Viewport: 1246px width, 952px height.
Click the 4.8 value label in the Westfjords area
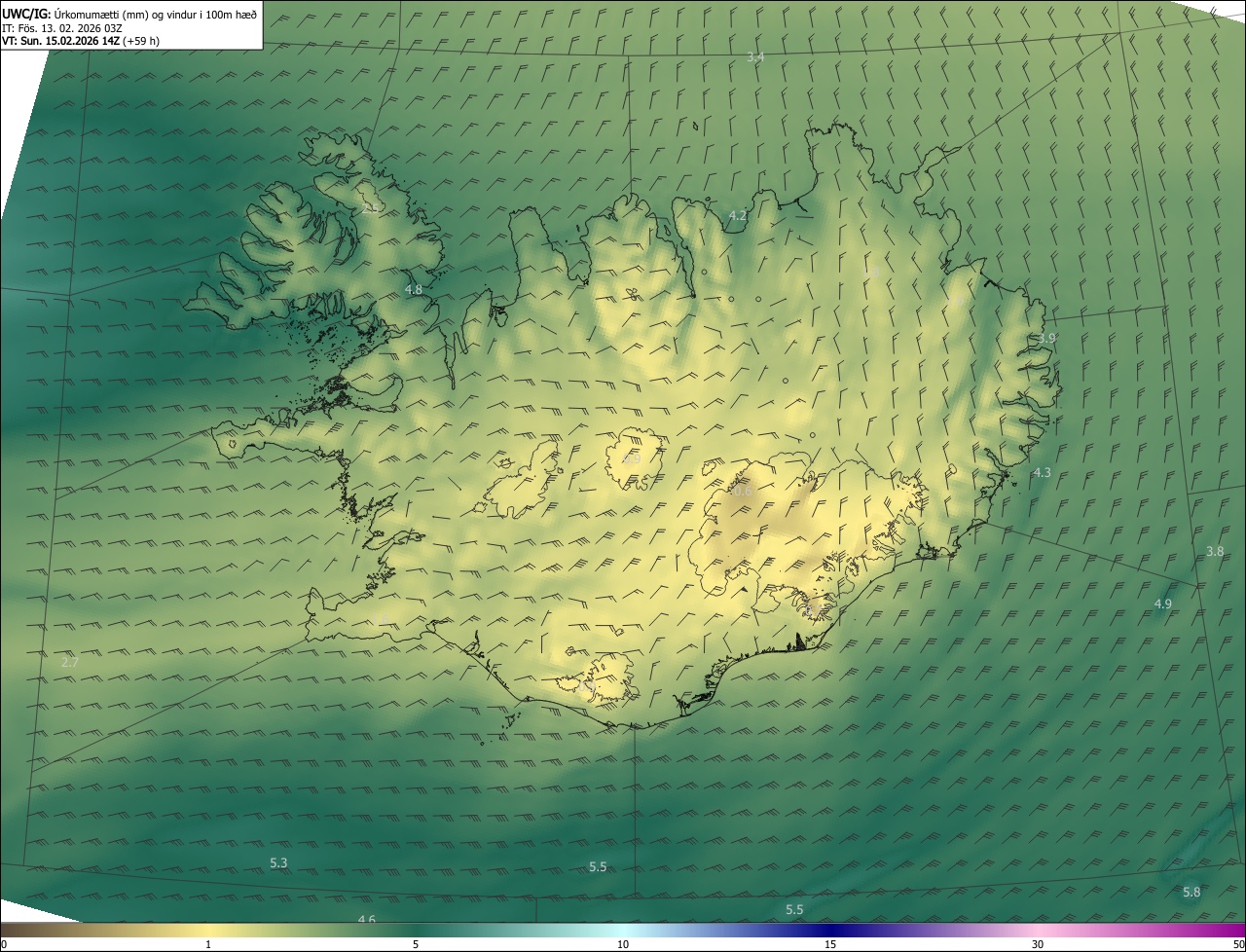point(414,290)
